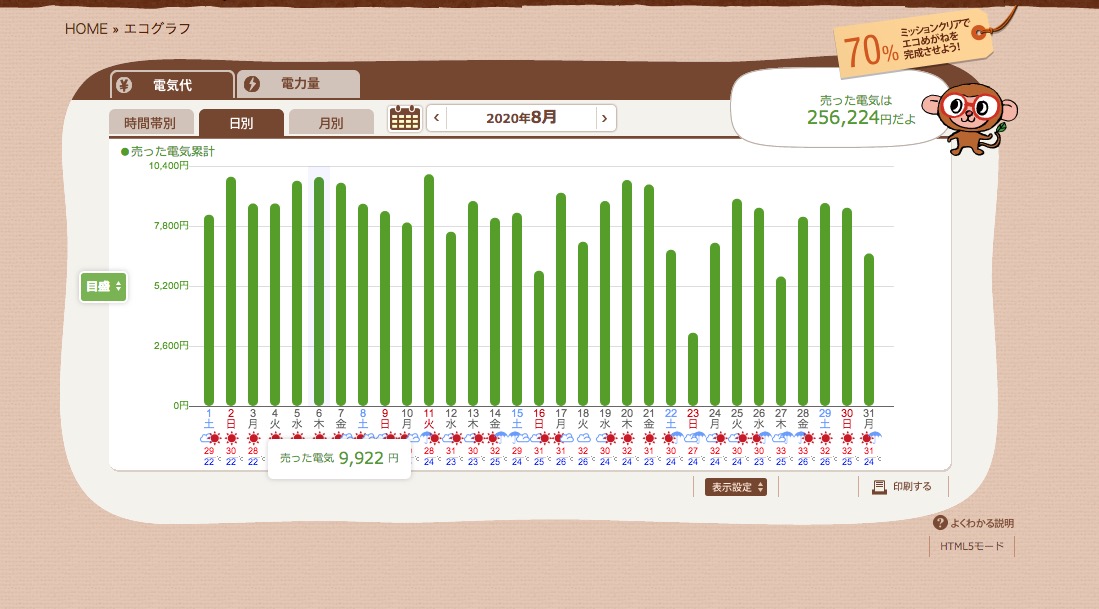
Task: Go to the next month arrow
Action: coord(605,118)
